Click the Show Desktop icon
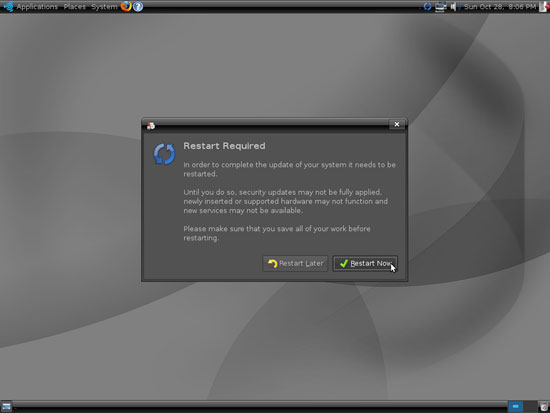Viewport: 550px width, 413px height. point(6,407)
